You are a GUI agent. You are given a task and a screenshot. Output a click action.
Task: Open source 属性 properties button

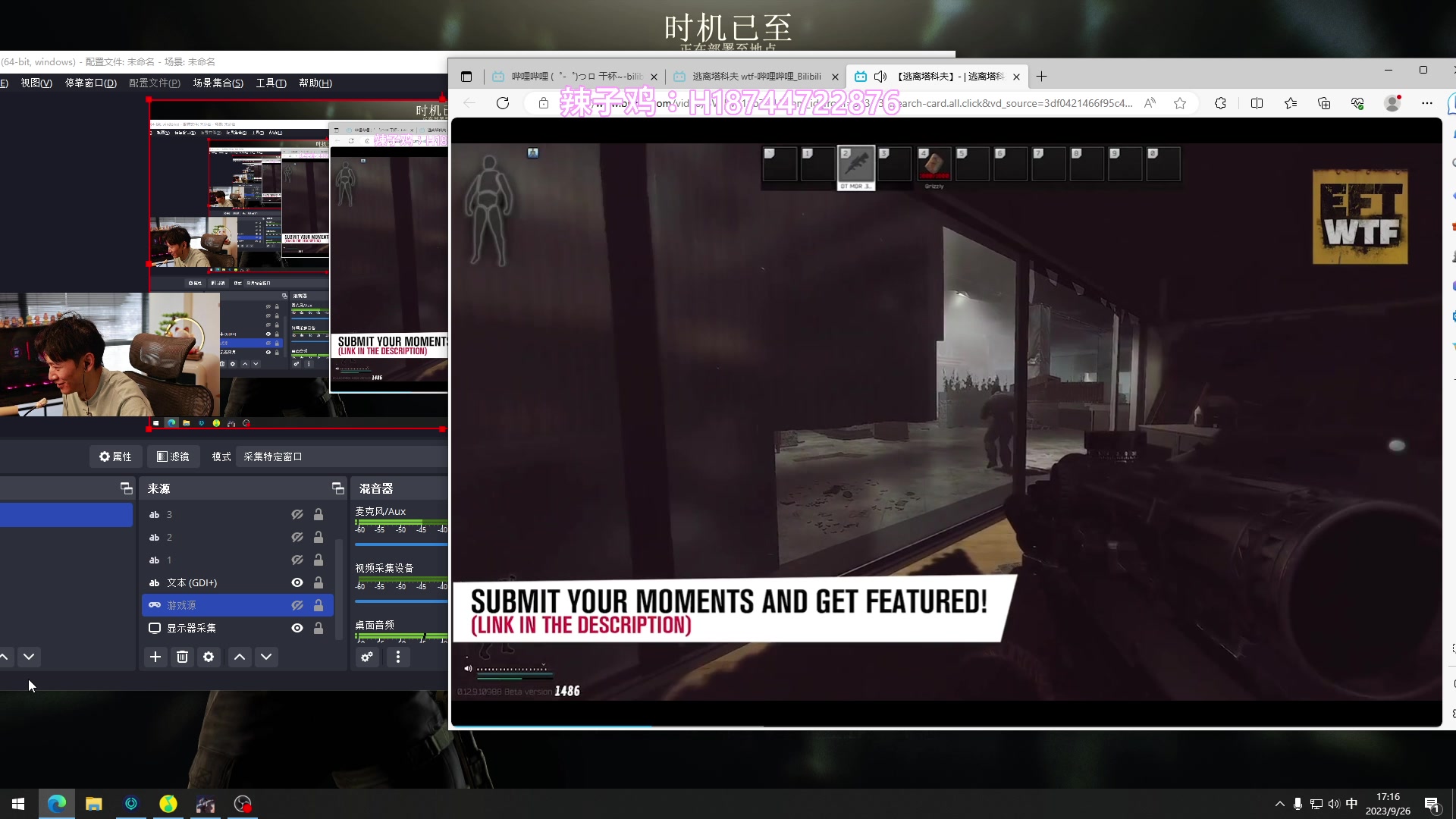point(115,457)
